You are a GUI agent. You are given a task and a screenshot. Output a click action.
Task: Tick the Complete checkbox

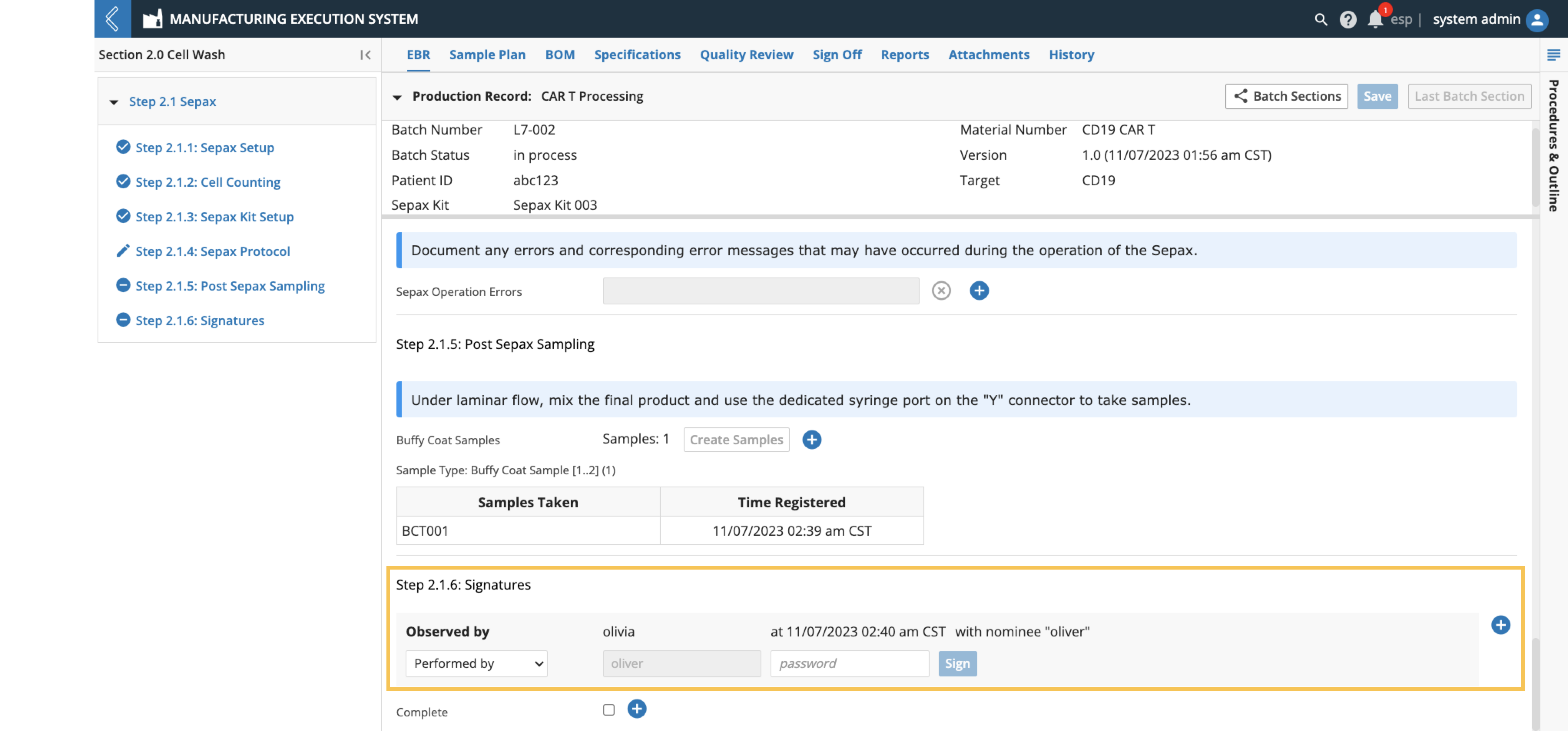[609, 709]
